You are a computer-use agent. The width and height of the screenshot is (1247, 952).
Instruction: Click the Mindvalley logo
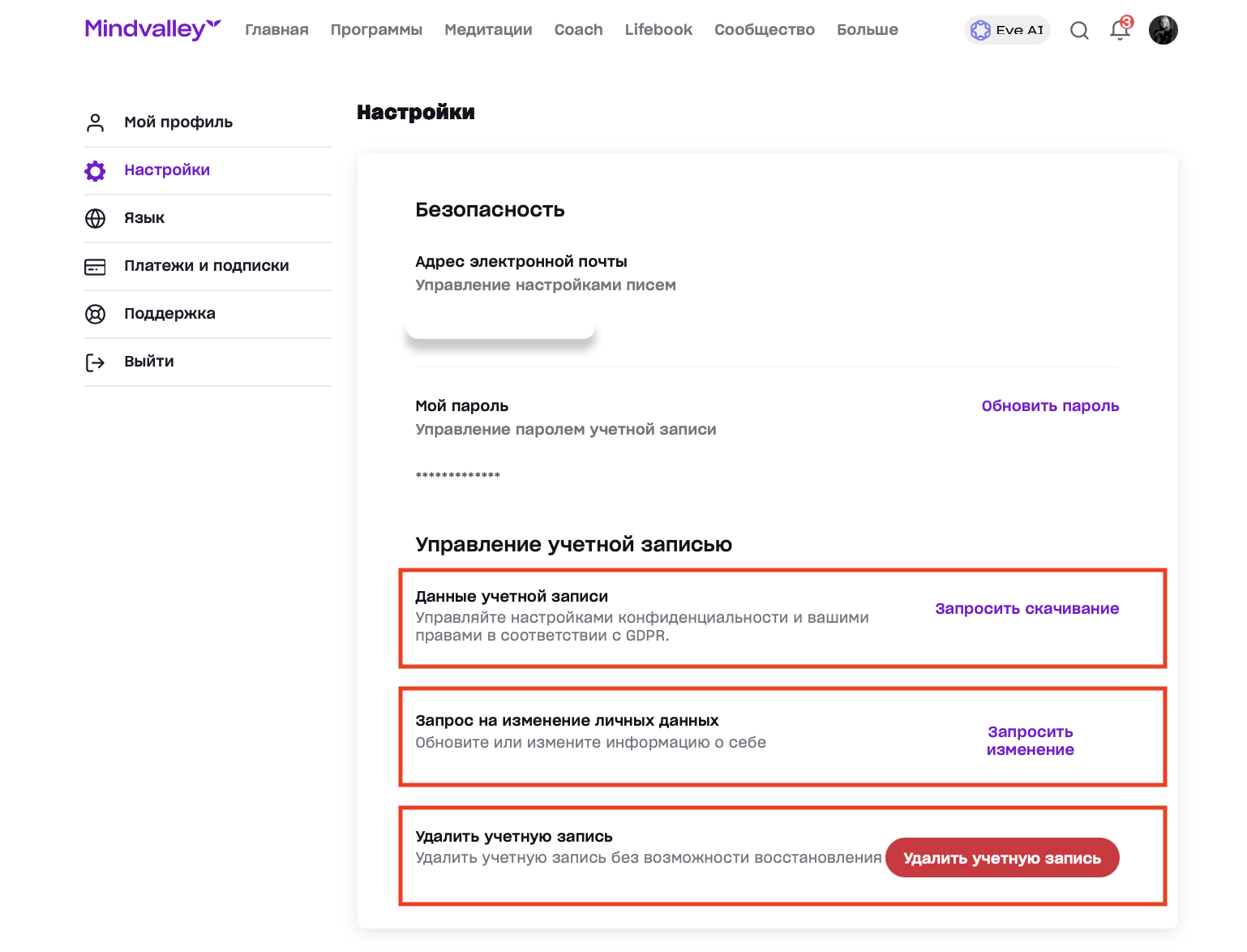tap(152, 29)
